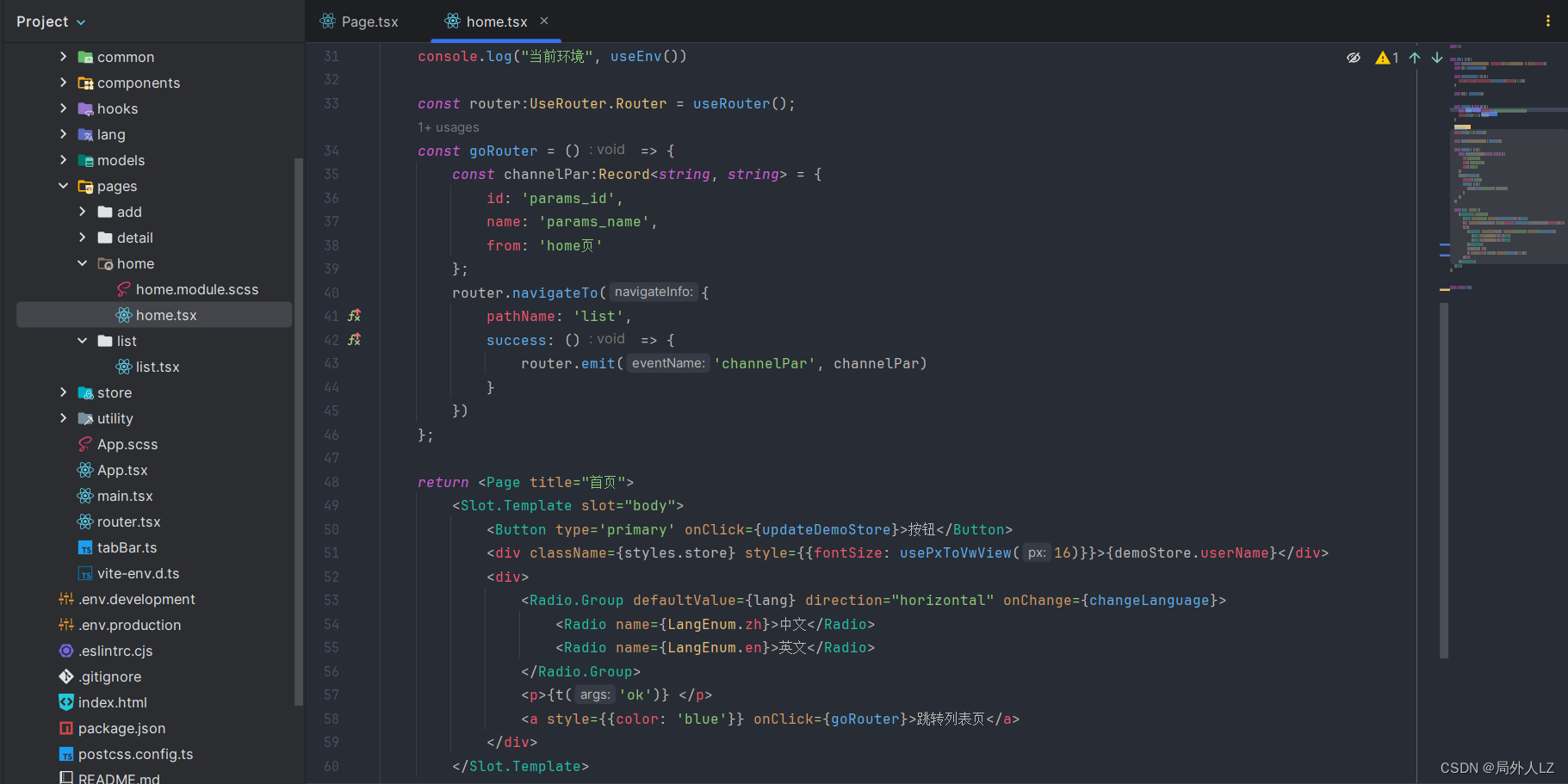This screenshot has width=1568, height=784.
Task: Expand the lang folder
Action: 63,134
